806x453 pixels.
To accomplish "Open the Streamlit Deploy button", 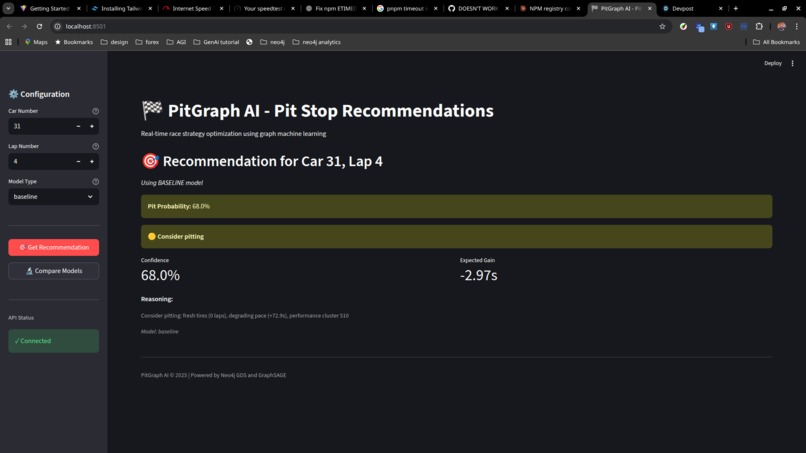I will click(773, 63).
